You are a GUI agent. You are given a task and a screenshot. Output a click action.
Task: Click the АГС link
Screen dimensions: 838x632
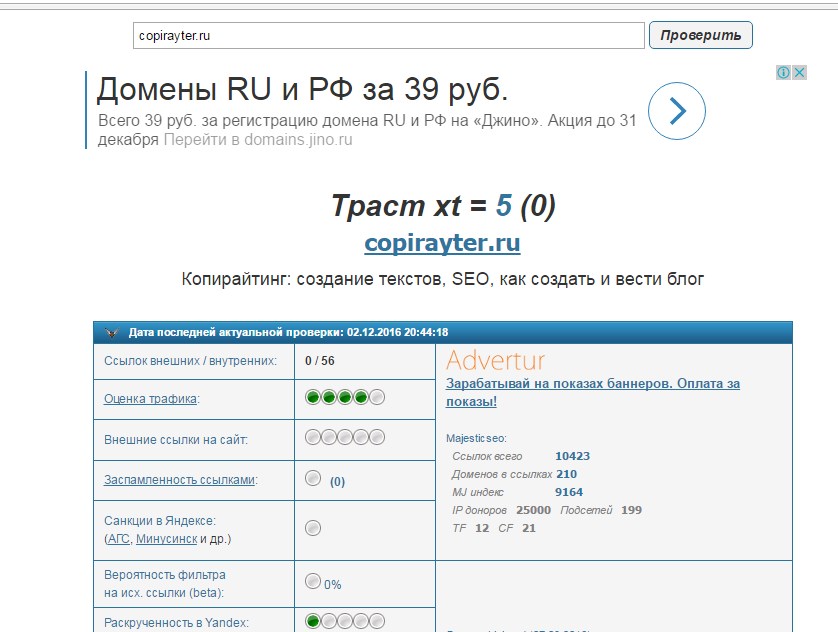[x=118, y=539]
